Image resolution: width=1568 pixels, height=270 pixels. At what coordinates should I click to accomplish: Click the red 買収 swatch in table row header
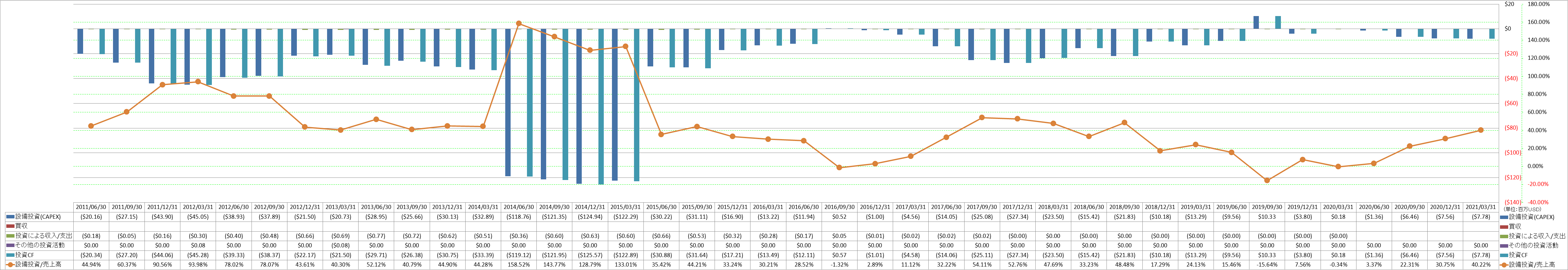tap(10, 226)
